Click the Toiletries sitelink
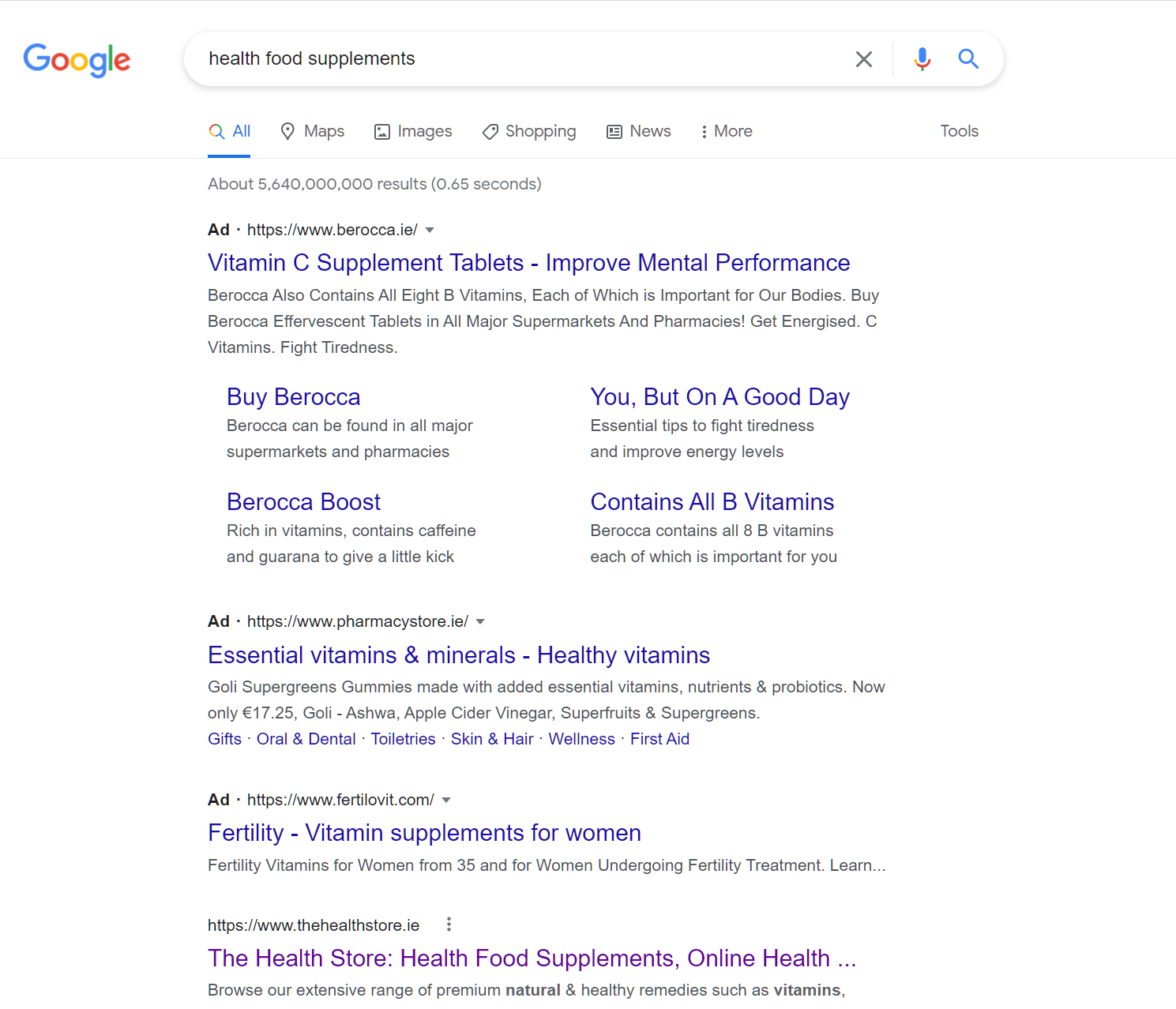 click(x=404, y=739)
